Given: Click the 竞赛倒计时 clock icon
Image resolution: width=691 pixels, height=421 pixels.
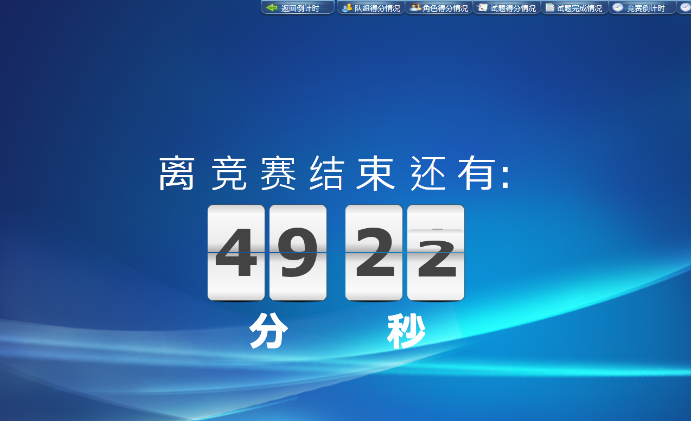Looking at the screenshot, I should click(x=618, y=8).
